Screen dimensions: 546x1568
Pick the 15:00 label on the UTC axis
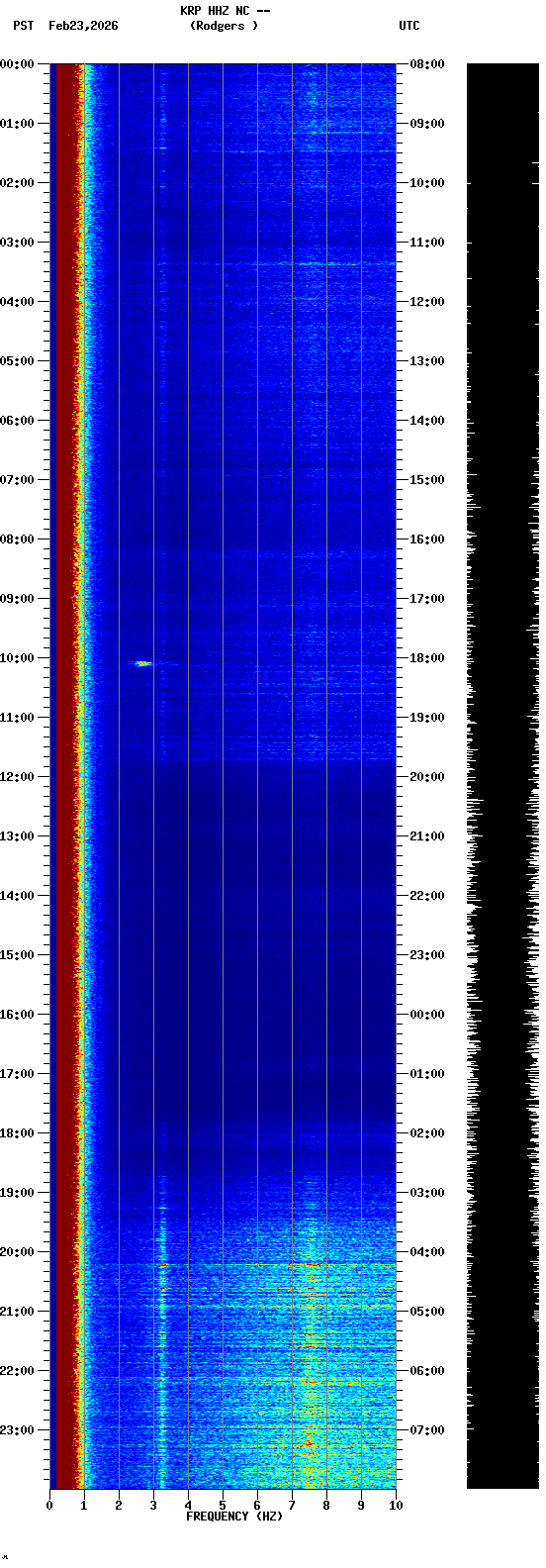427,480
